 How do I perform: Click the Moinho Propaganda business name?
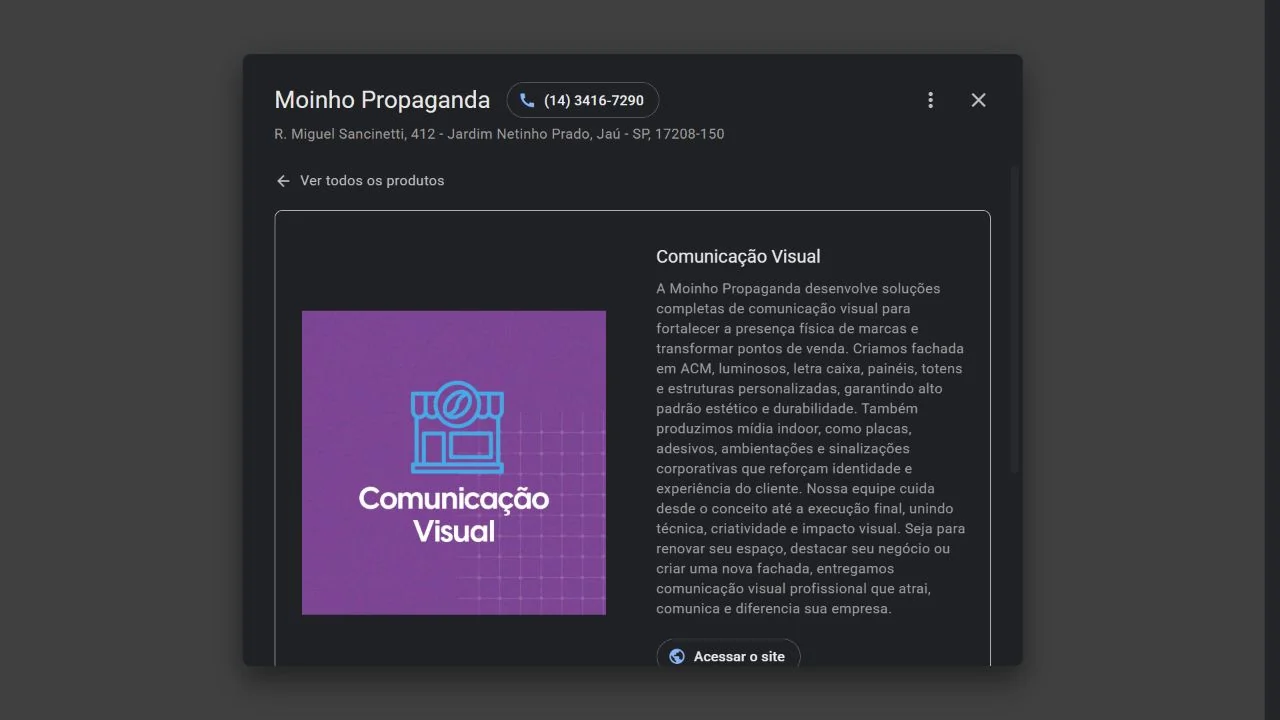click(x=382, y=100)
